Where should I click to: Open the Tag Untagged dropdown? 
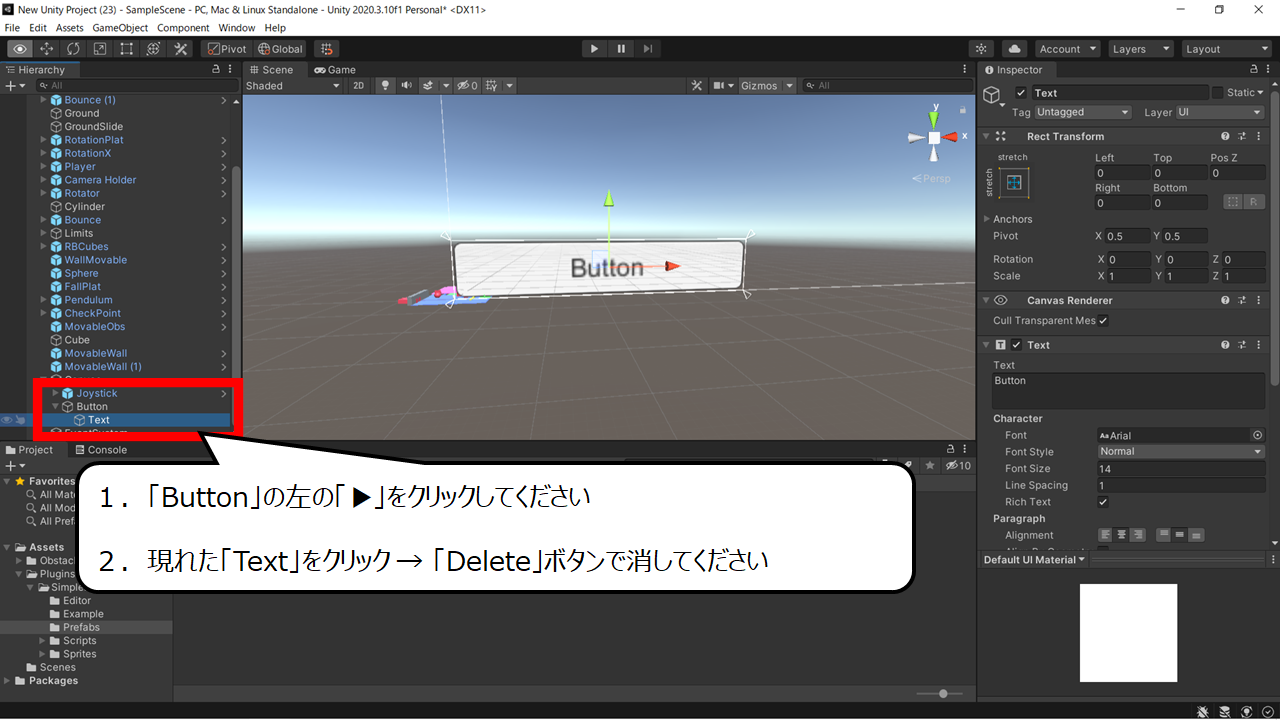pyautogui.click(x=1083, y=113)
